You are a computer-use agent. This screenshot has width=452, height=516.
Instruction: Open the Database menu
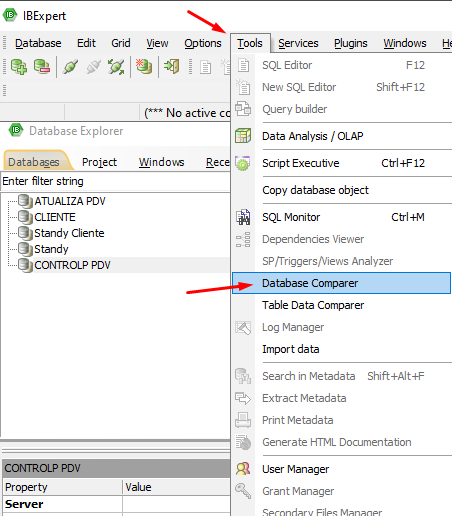tap(38, 43)
